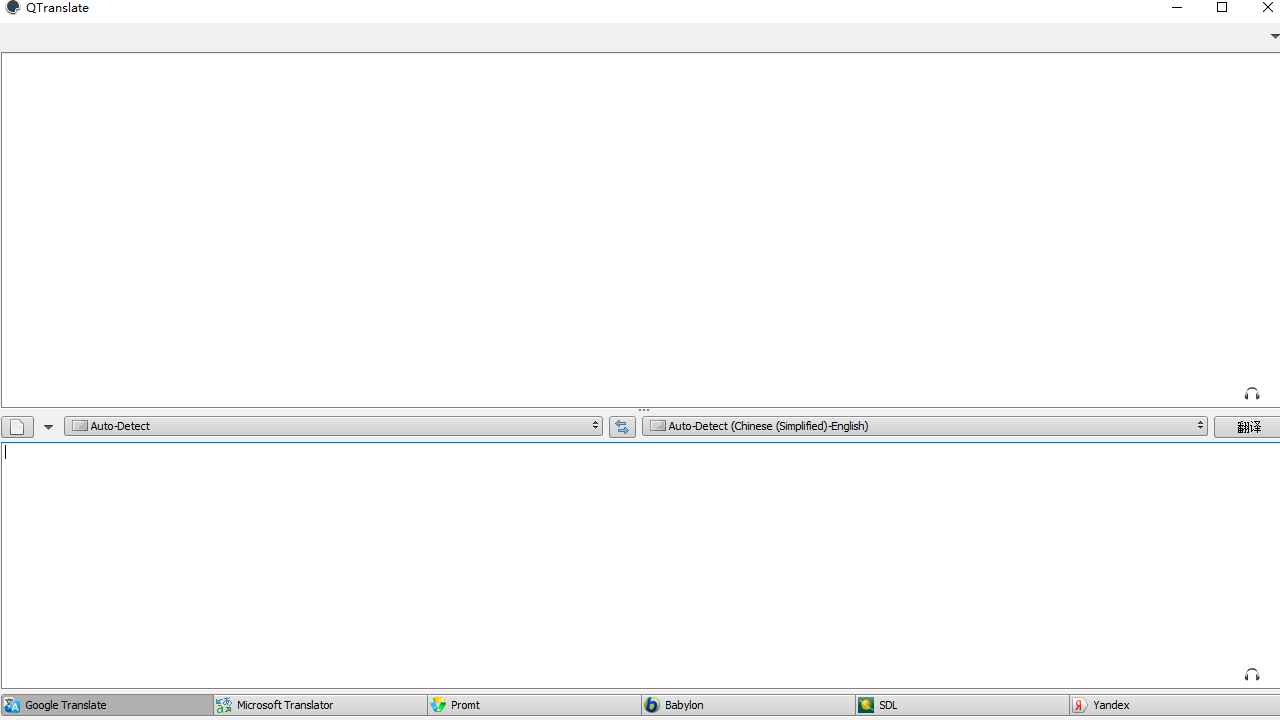Screen dimensions: 1280x720
Task: Pick the Yandex translation service
Action: (x=1174, y=705)
